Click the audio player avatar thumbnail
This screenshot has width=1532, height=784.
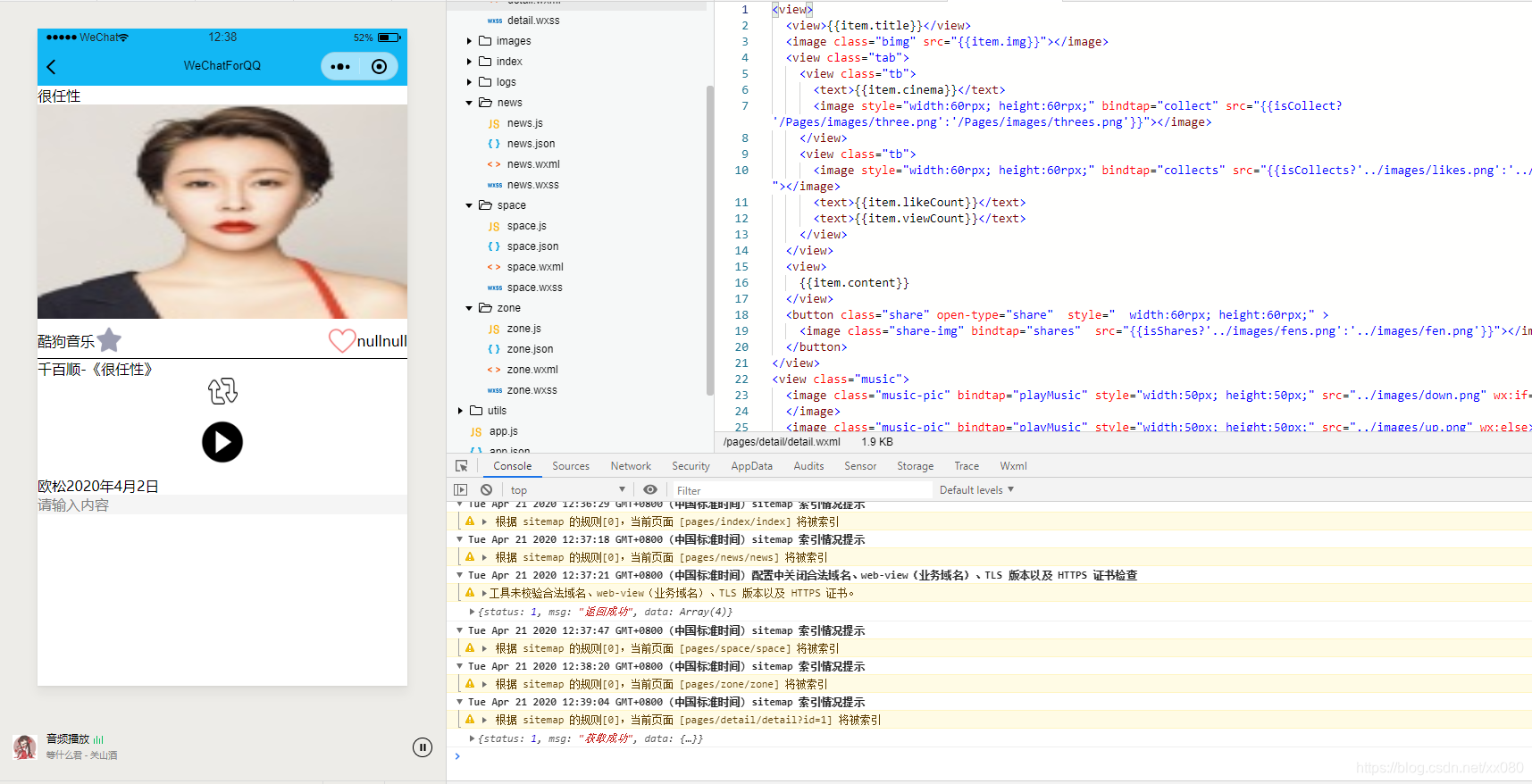pos(25,746)
